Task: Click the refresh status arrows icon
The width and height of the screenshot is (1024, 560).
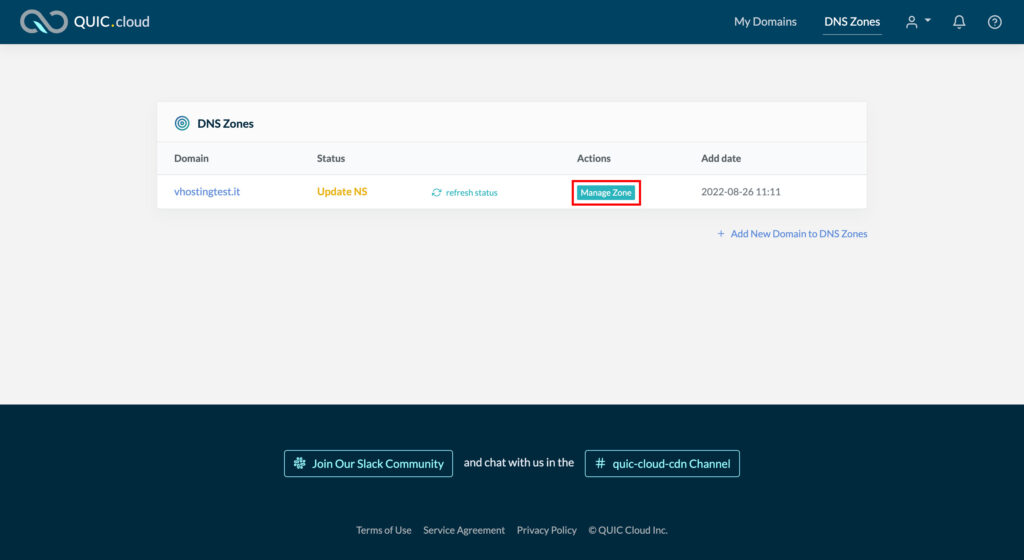Action: tap(436, 193)
